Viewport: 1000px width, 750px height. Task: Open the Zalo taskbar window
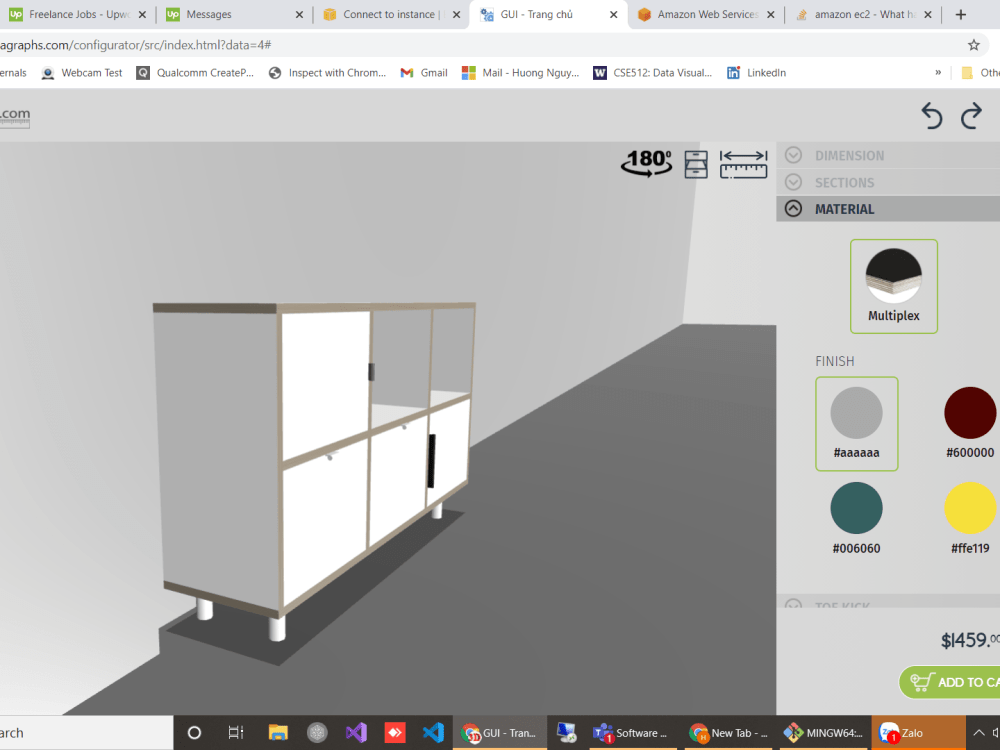tap(918, 733)
